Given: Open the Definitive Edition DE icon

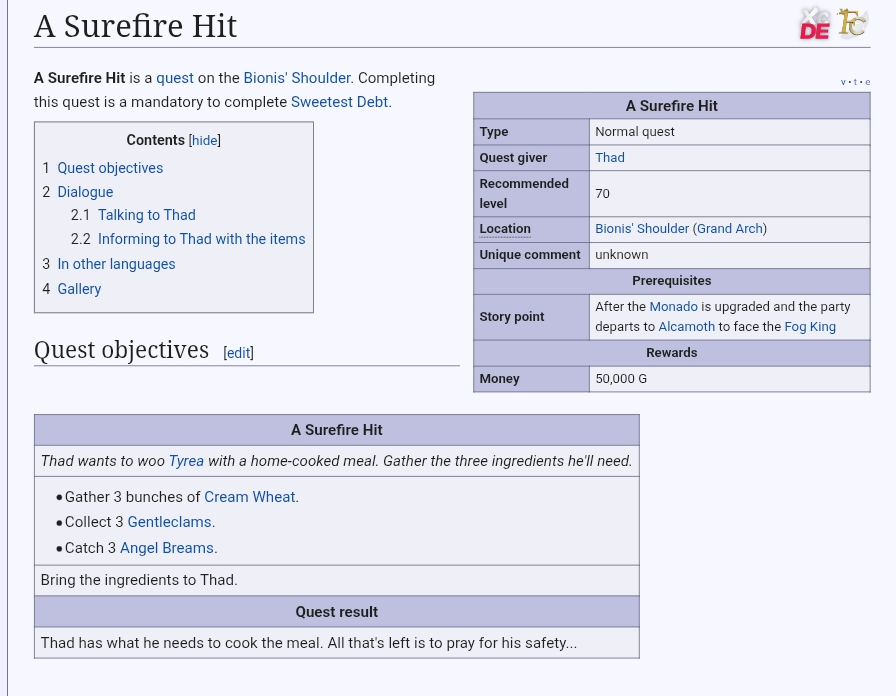Looking at the screenshot, I should click(x=815, y=23).
